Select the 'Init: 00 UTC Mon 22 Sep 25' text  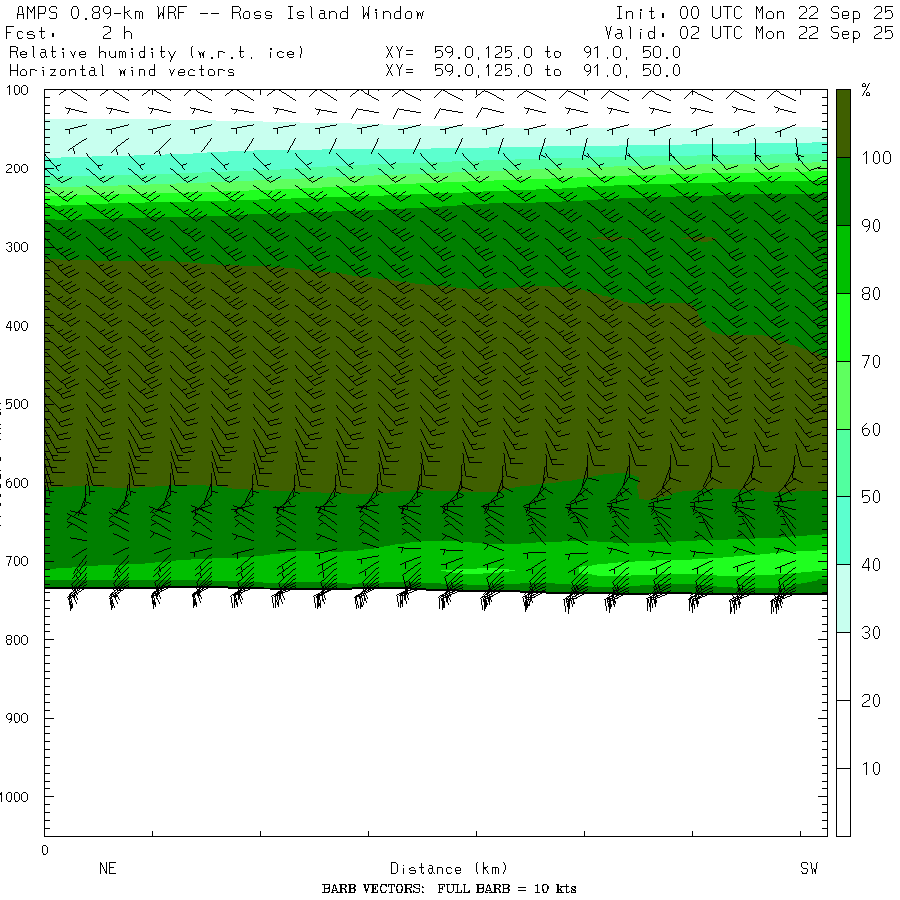pos(754,13)
